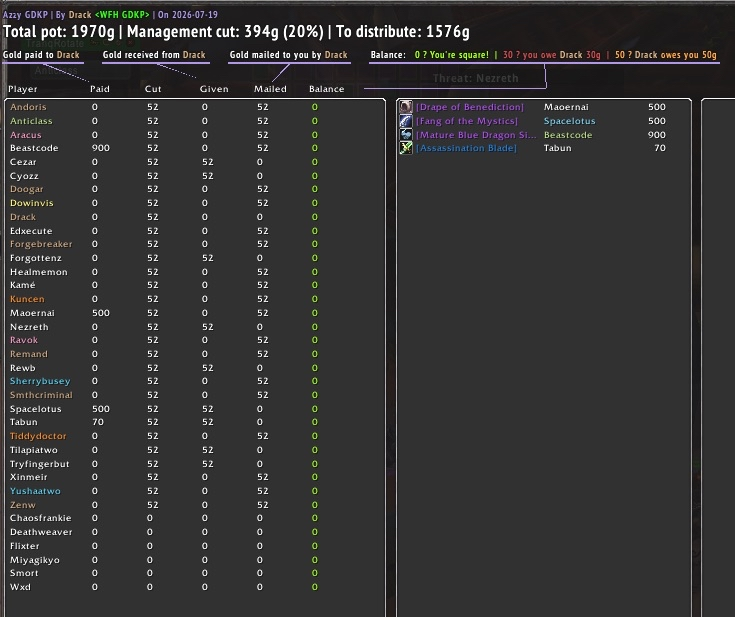Select player Tiddydoctor in the list
Screen dimensions: 735x617
(x=38, y=436)
